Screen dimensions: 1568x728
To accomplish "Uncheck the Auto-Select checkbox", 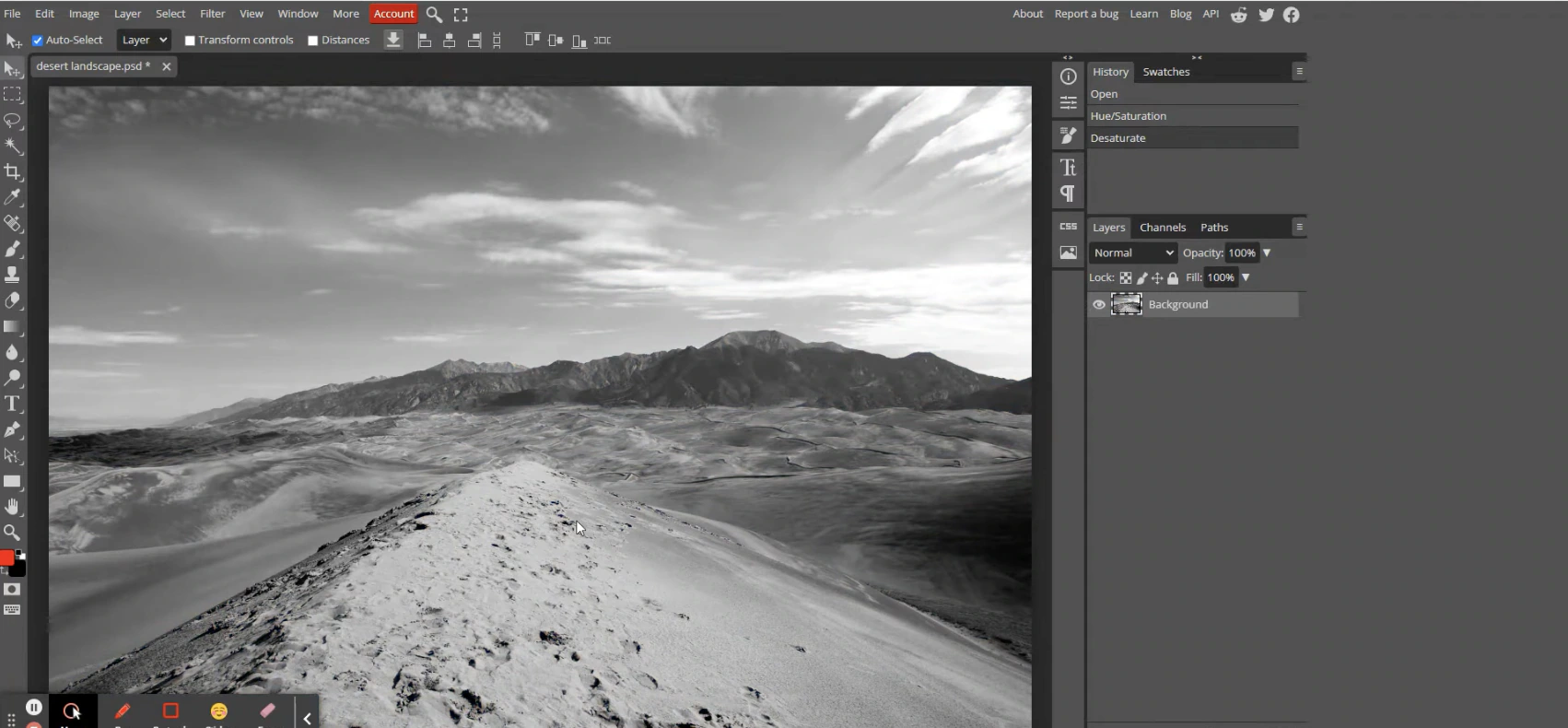I will tap(38, 41).
